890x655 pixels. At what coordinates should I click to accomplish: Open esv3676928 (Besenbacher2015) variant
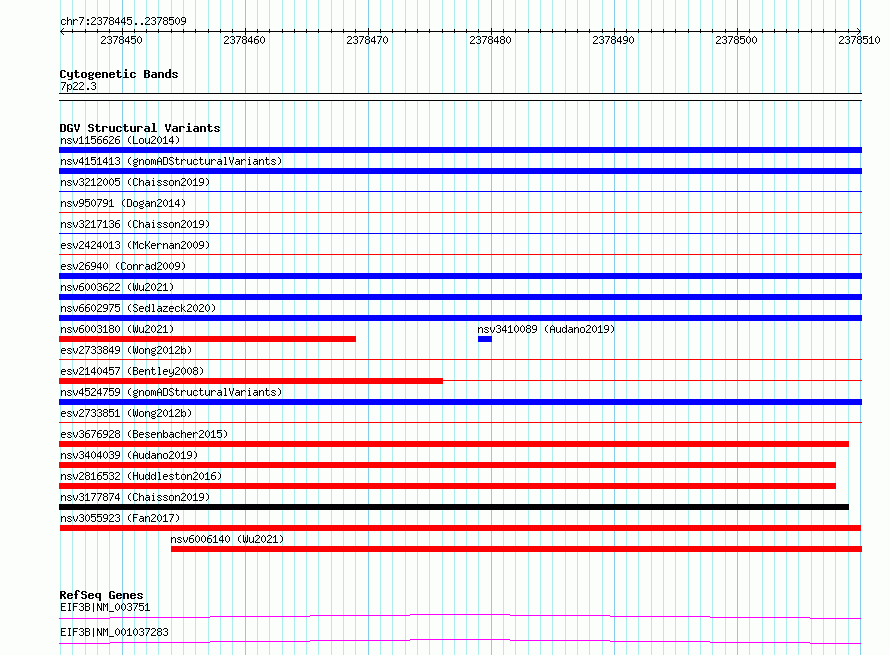click(x=144, y=434)
